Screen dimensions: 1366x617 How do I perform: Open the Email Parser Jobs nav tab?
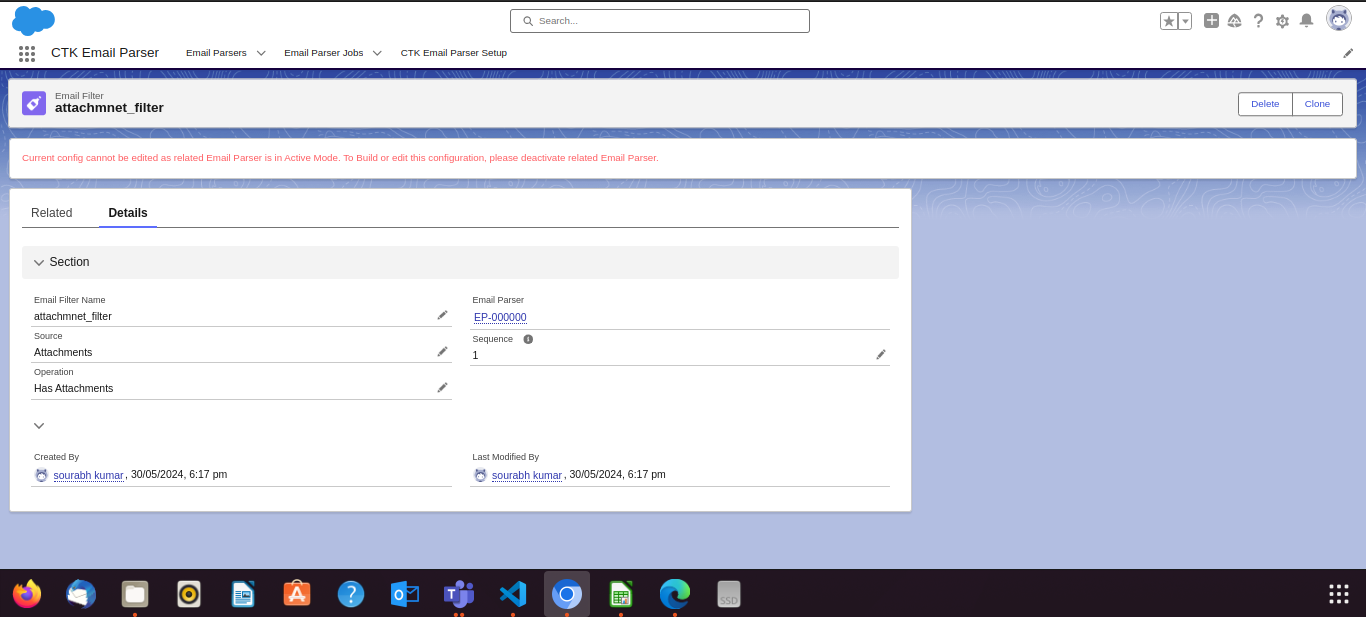pyautogui.click(x=323, y=53)
